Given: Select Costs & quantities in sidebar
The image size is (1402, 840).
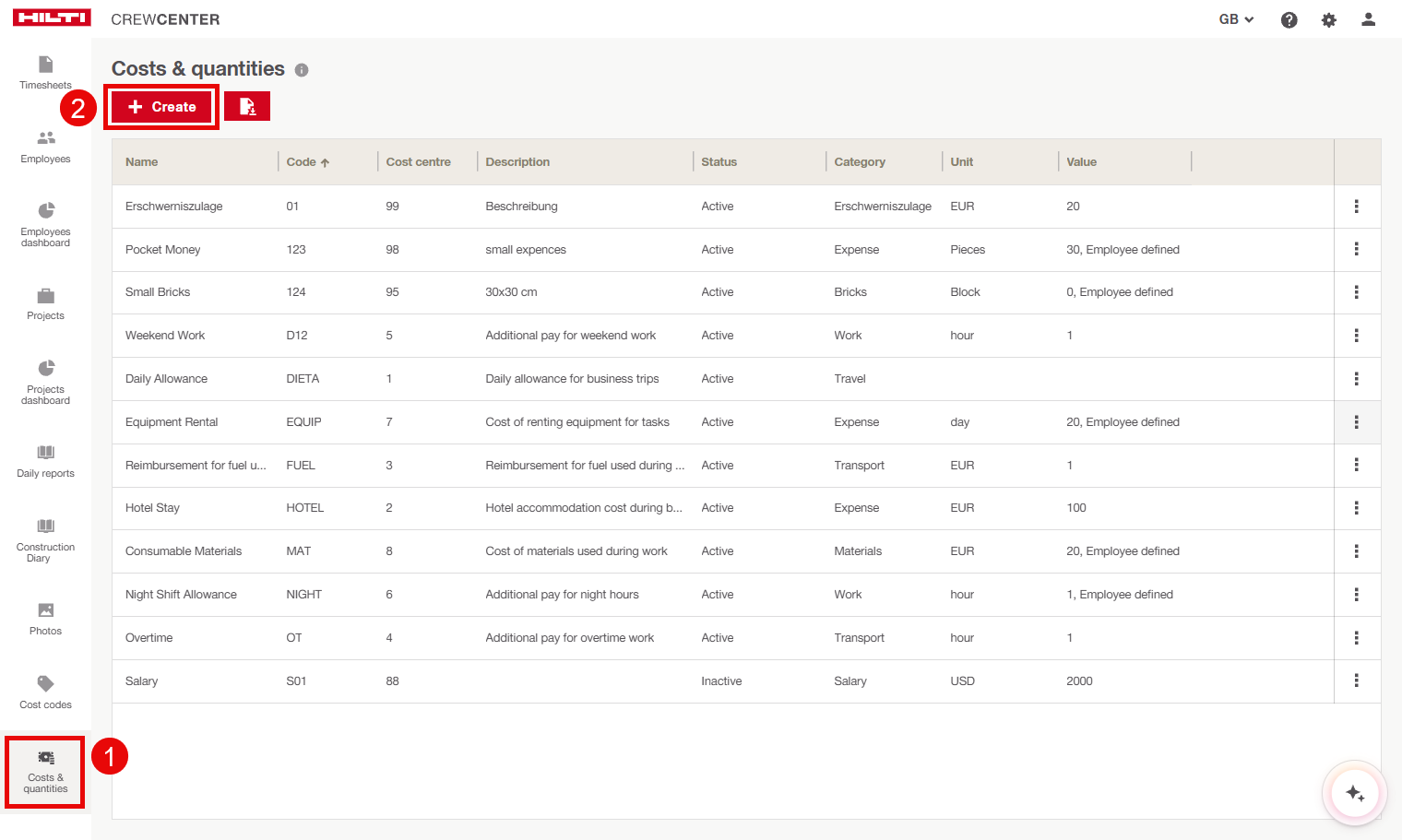Looking at the screenshot, I should [x=45, y=772].
